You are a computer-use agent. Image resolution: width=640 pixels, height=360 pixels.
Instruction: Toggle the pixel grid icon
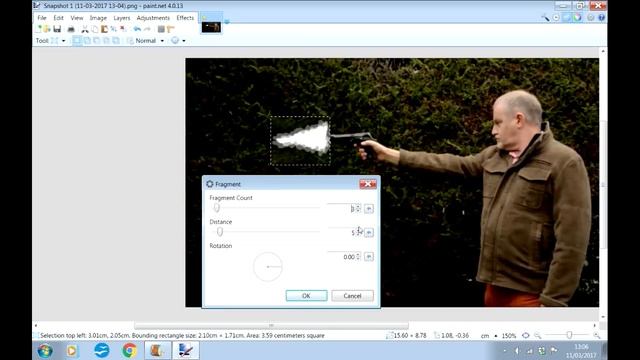(161, 29)
